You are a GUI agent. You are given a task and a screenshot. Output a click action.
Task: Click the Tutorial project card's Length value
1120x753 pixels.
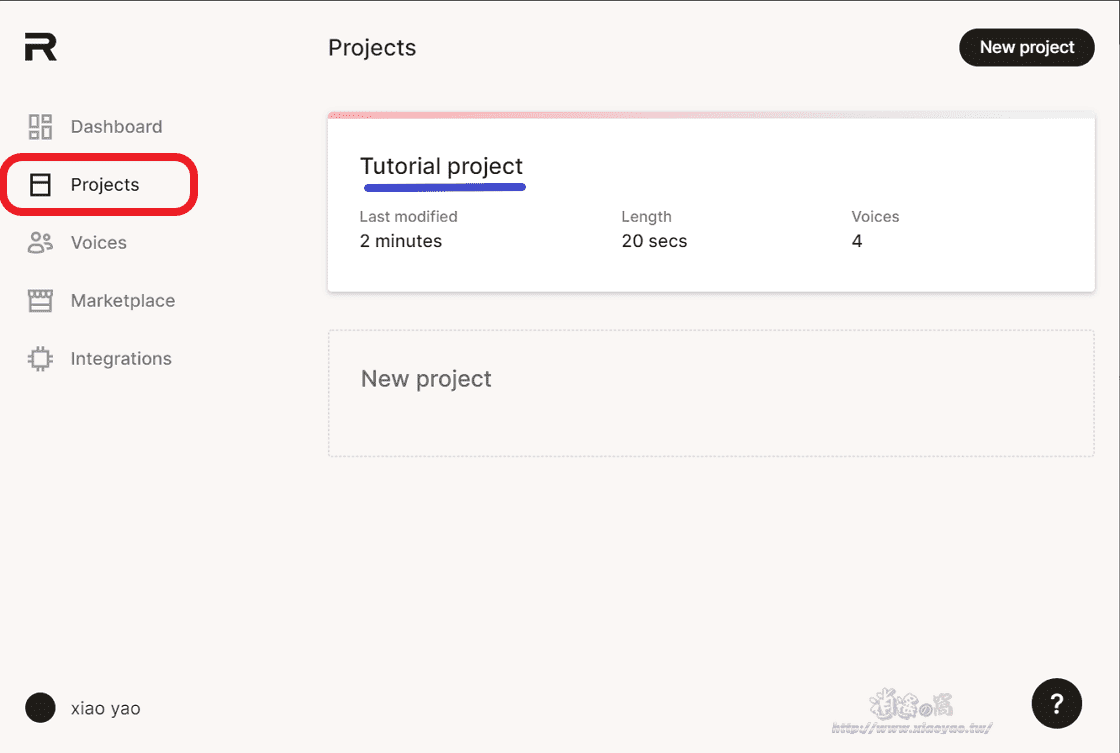tap(654, 241)
